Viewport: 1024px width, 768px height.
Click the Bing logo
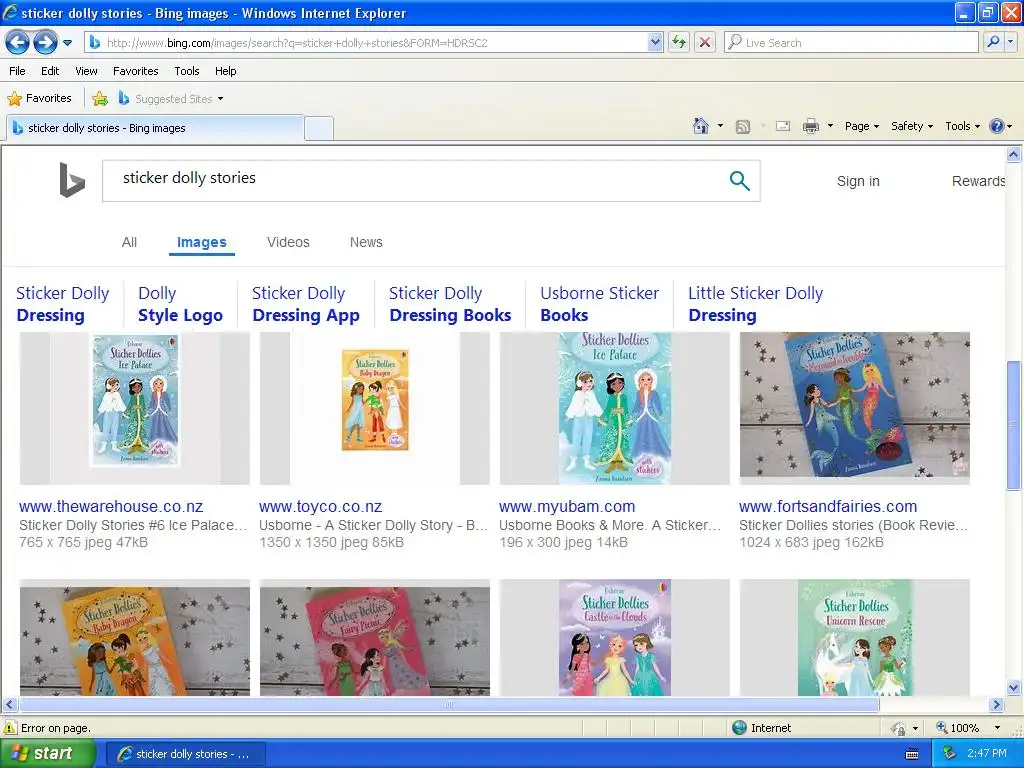[72, 180]
